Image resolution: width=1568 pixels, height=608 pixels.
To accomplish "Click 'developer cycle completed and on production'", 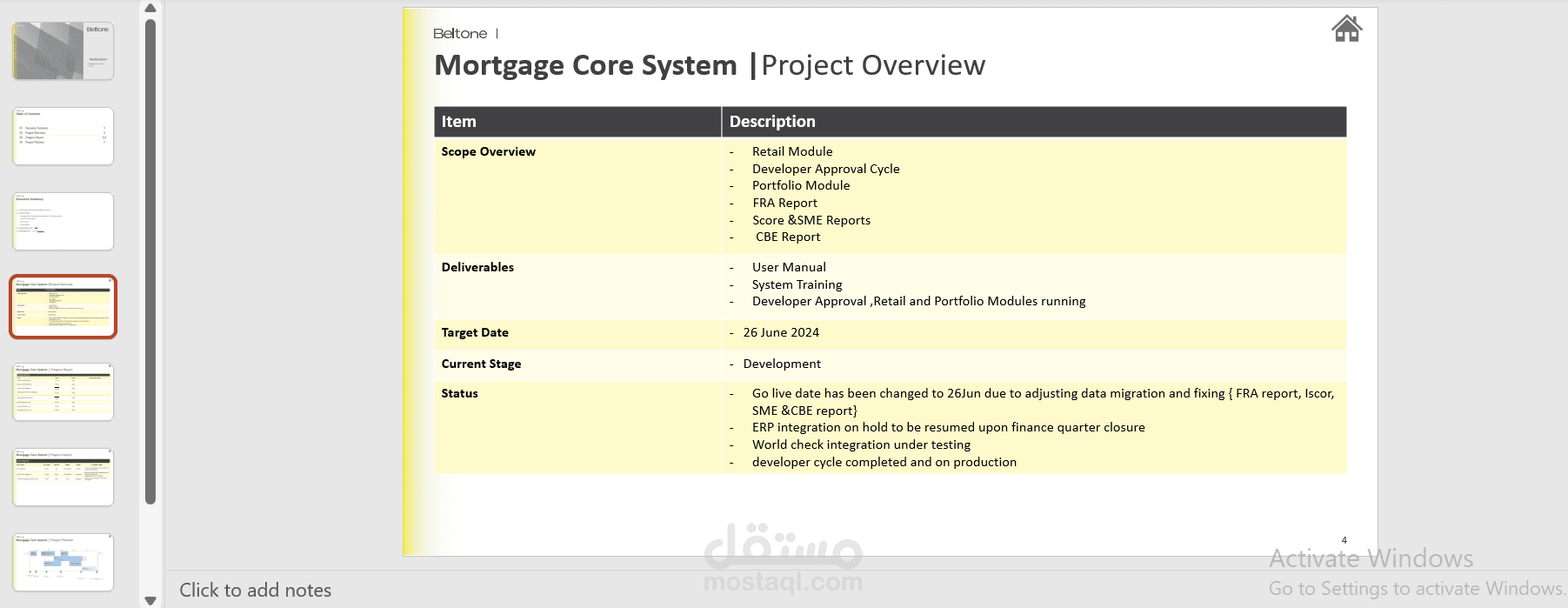I will click(884, 462).
